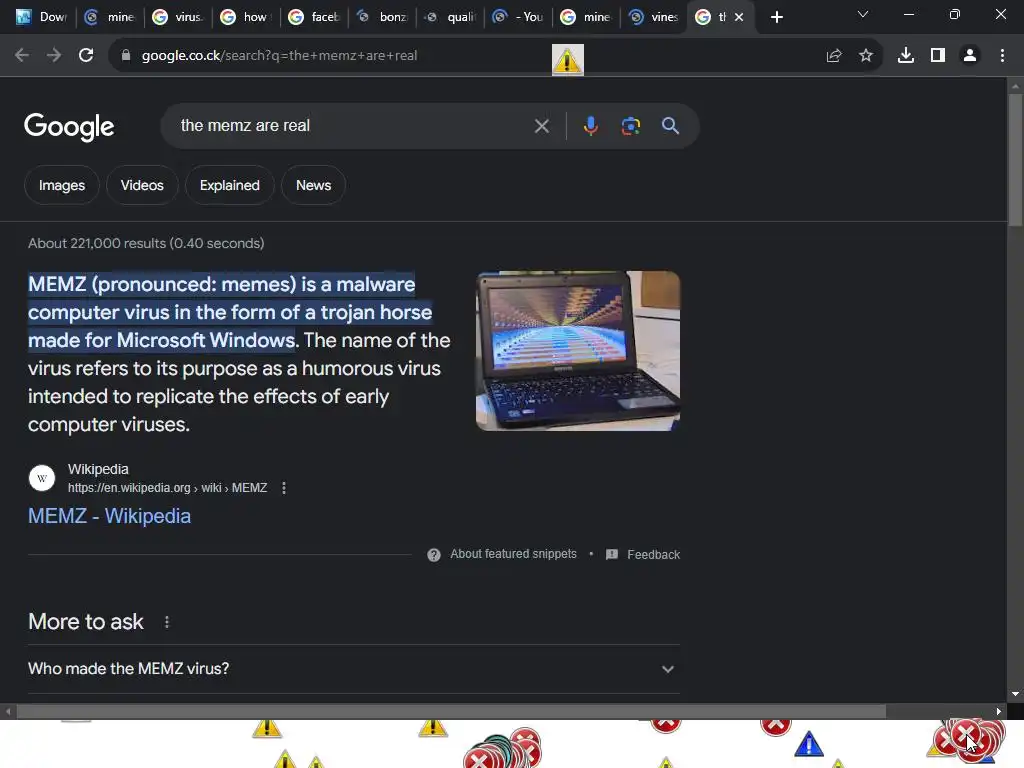Open the profile avatar icon

[x=970, y=56]
